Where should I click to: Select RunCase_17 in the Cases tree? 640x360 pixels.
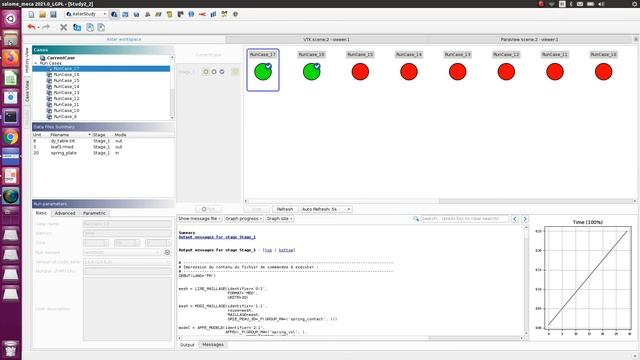(x=66, y=69)
